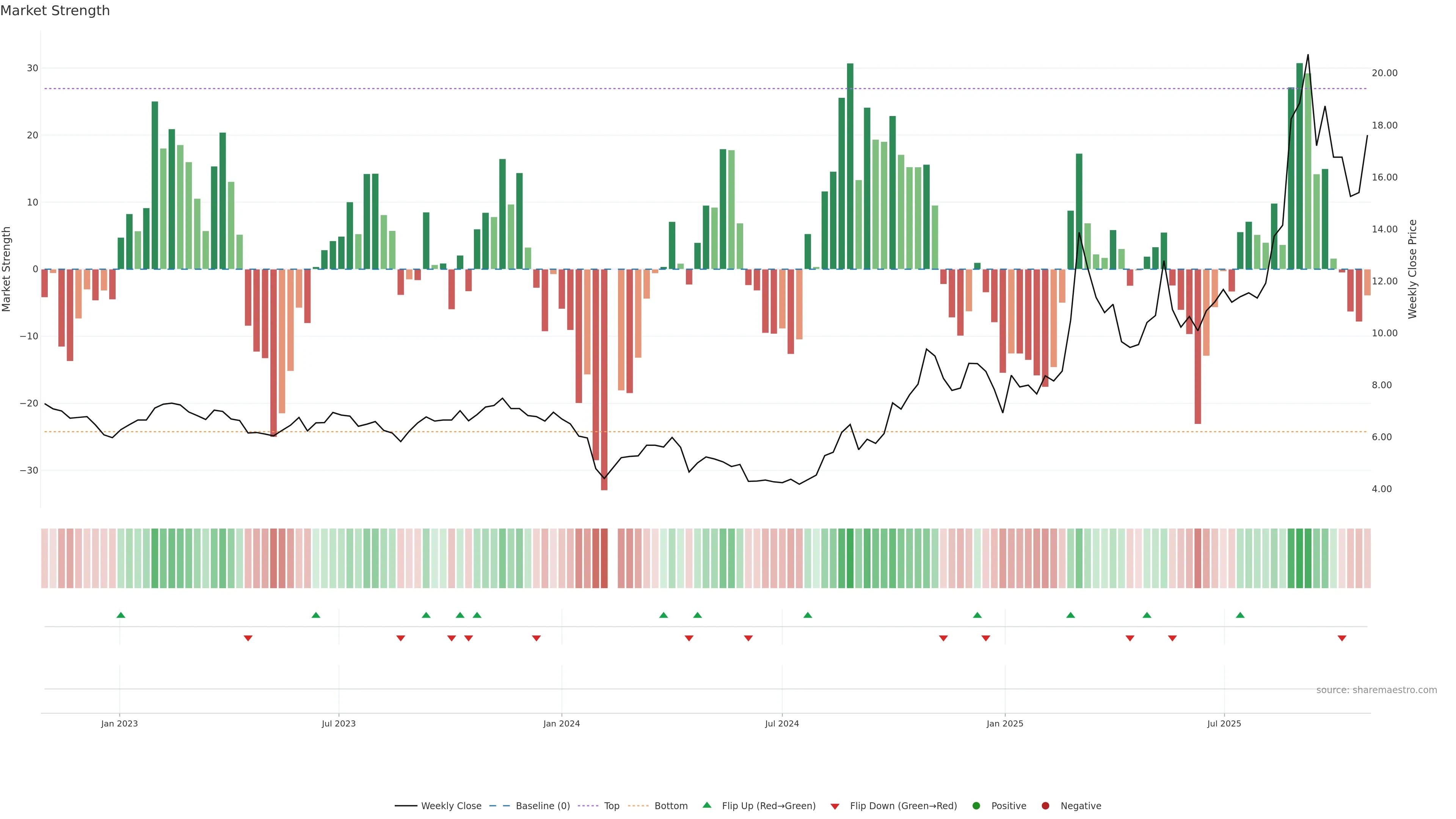
Task: Click the source: sharemaestro.com text
Action: click(1376, 690)
